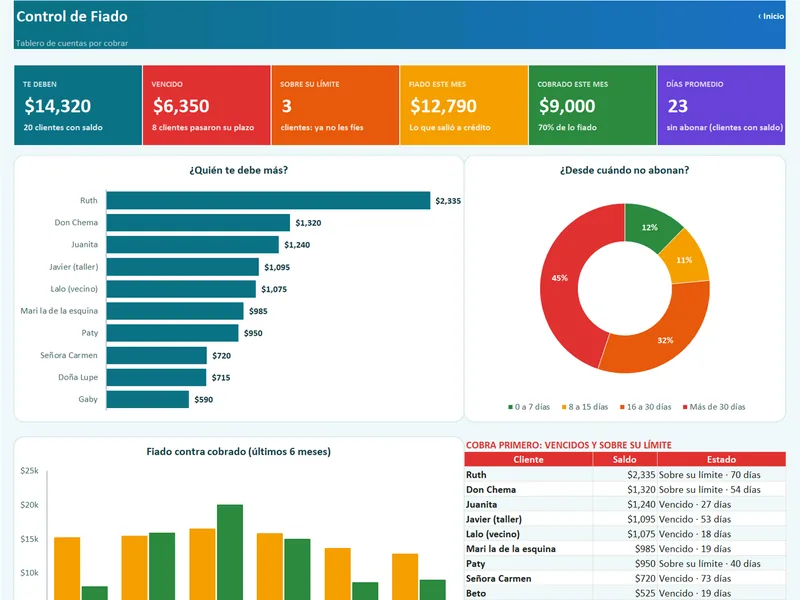Click the 8 a 15 días legend swatch
The image size is (800, 600).
(x=564, y=407)
